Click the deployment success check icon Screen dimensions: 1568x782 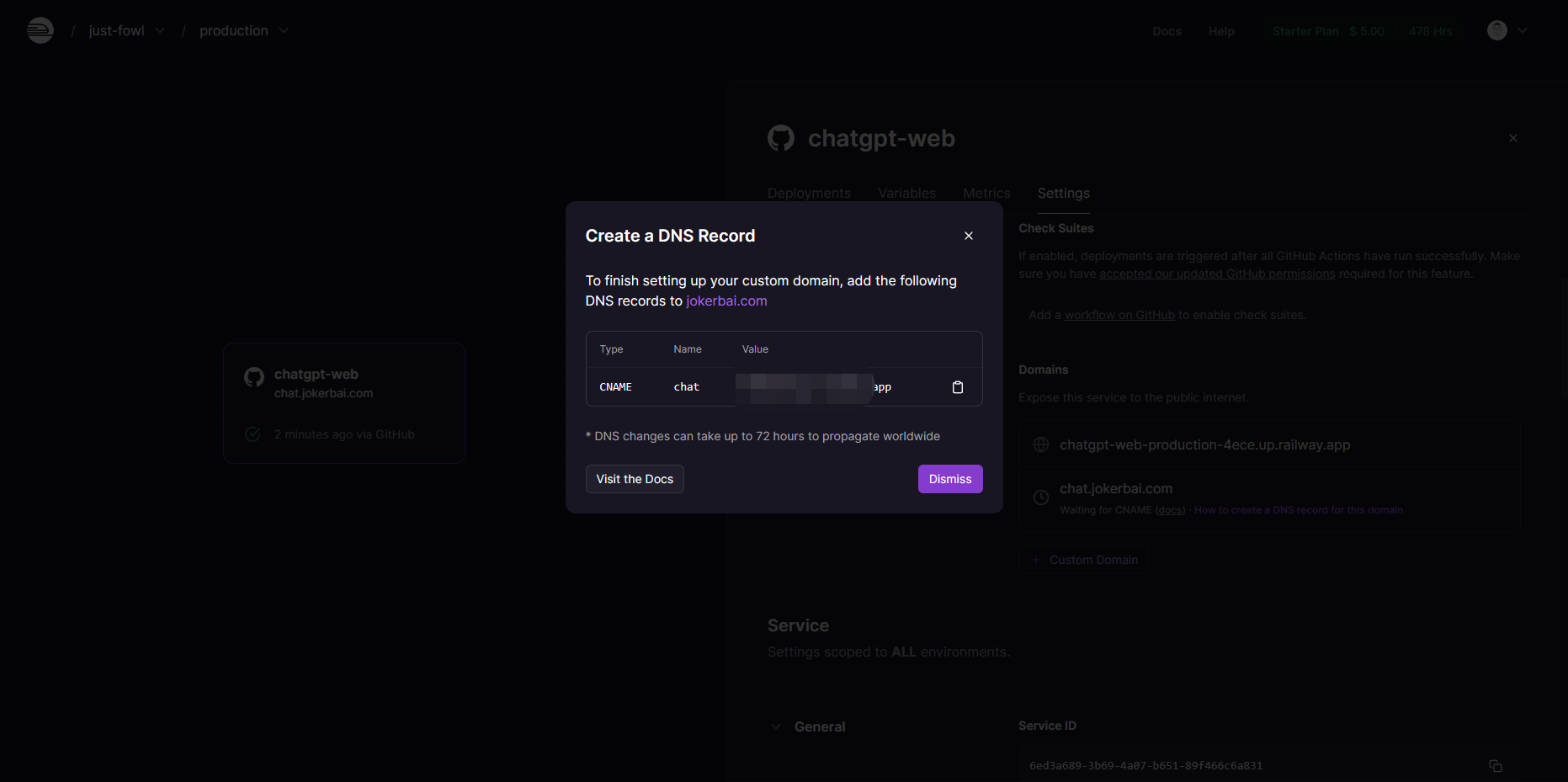[252, 434]
